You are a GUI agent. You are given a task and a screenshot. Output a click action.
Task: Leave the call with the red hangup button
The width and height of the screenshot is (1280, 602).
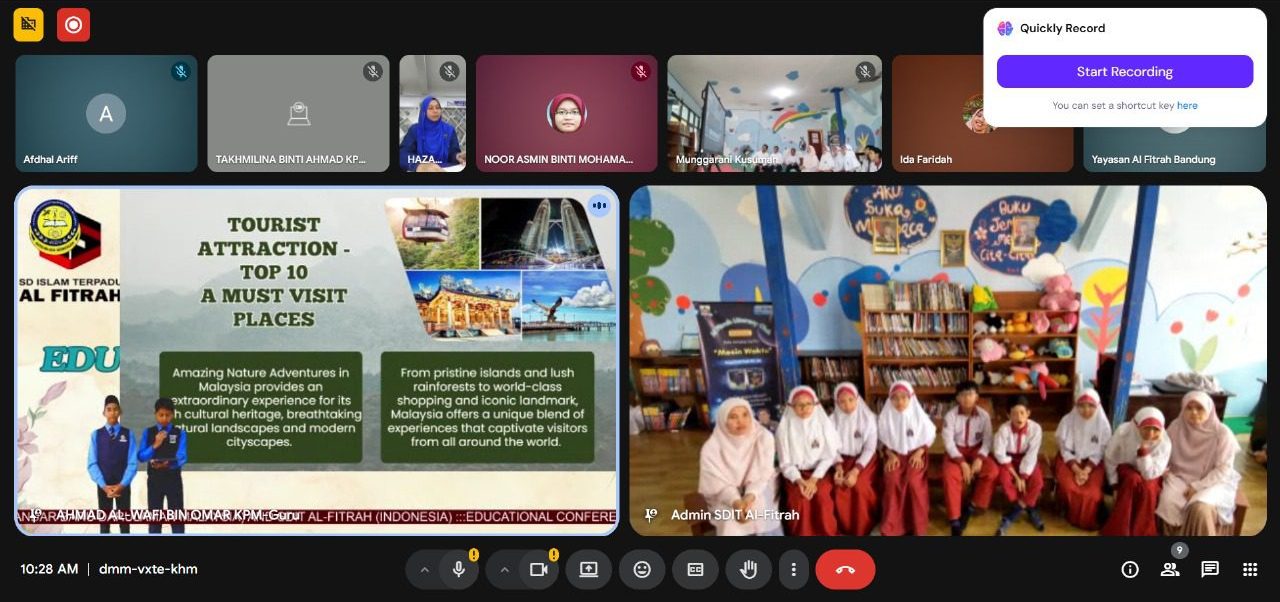click(844, 569)
